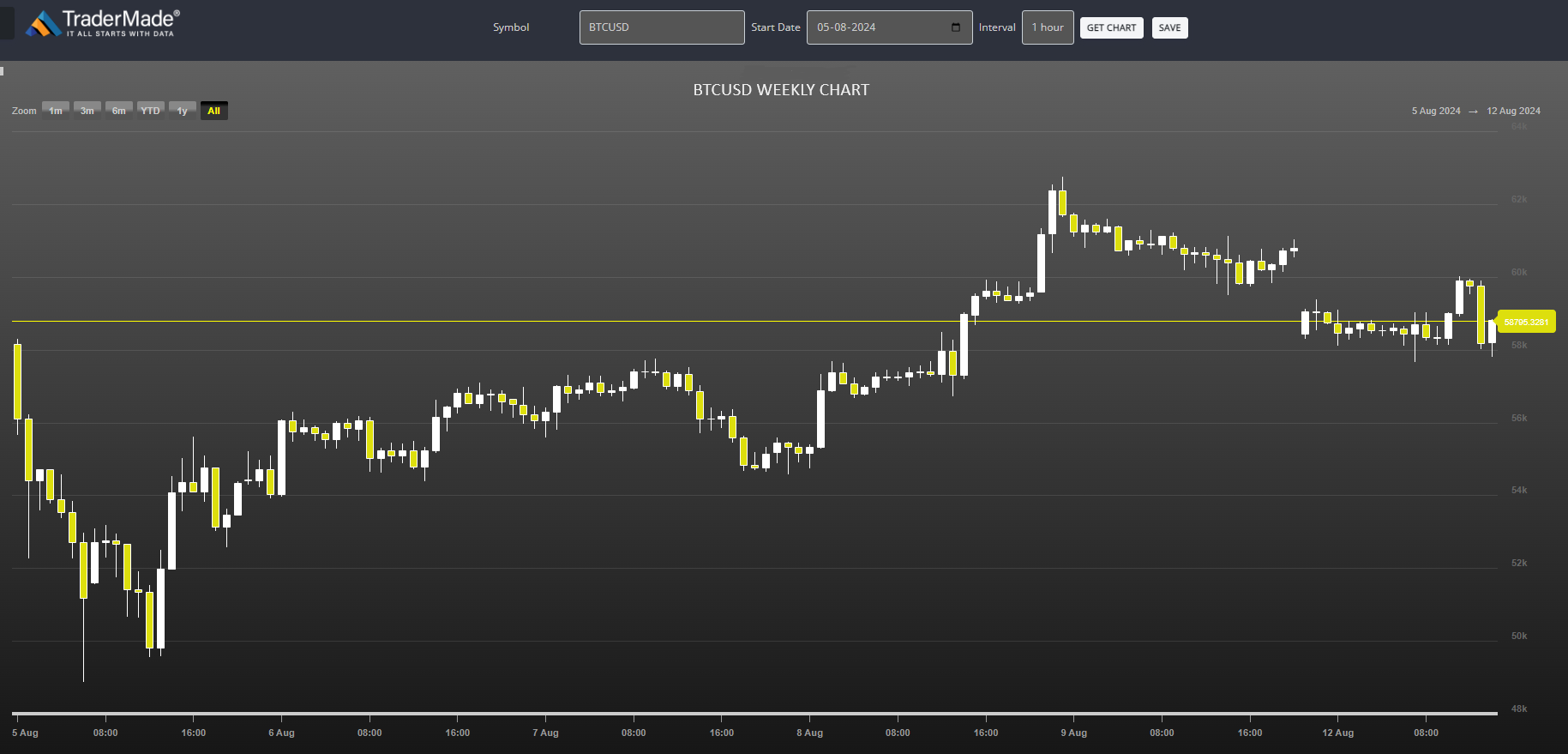This screenshot has width=1568, height=754.
Task: Click the 56k price axis label
Action: pyautogui.click(x=1519, y=418)
